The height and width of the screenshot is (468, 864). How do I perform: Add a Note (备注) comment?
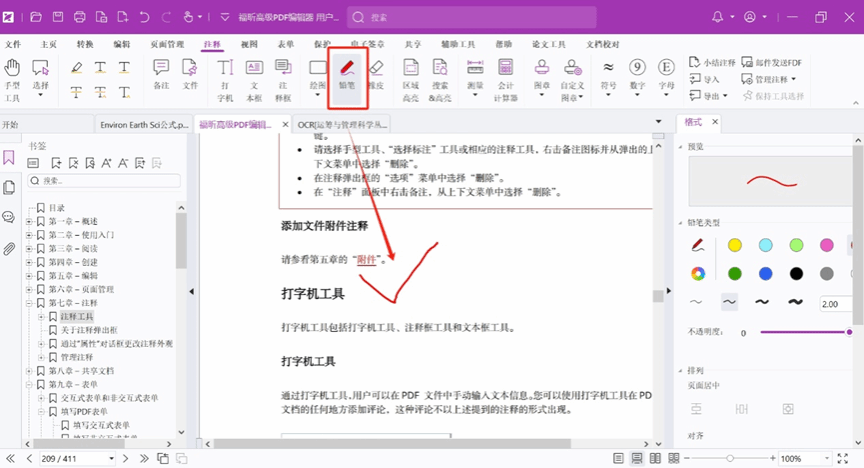161,75
